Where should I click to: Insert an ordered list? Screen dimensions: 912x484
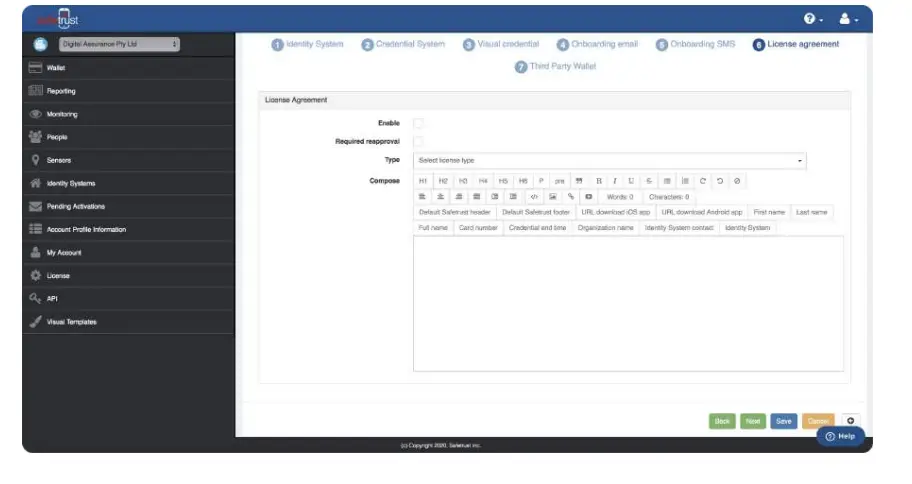[685, 181]
